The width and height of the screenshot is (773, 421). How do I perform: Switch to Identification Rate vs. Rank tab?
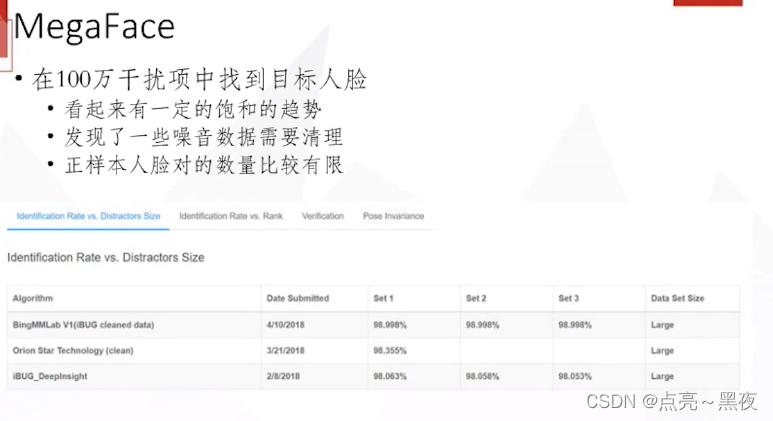point(231,216)
